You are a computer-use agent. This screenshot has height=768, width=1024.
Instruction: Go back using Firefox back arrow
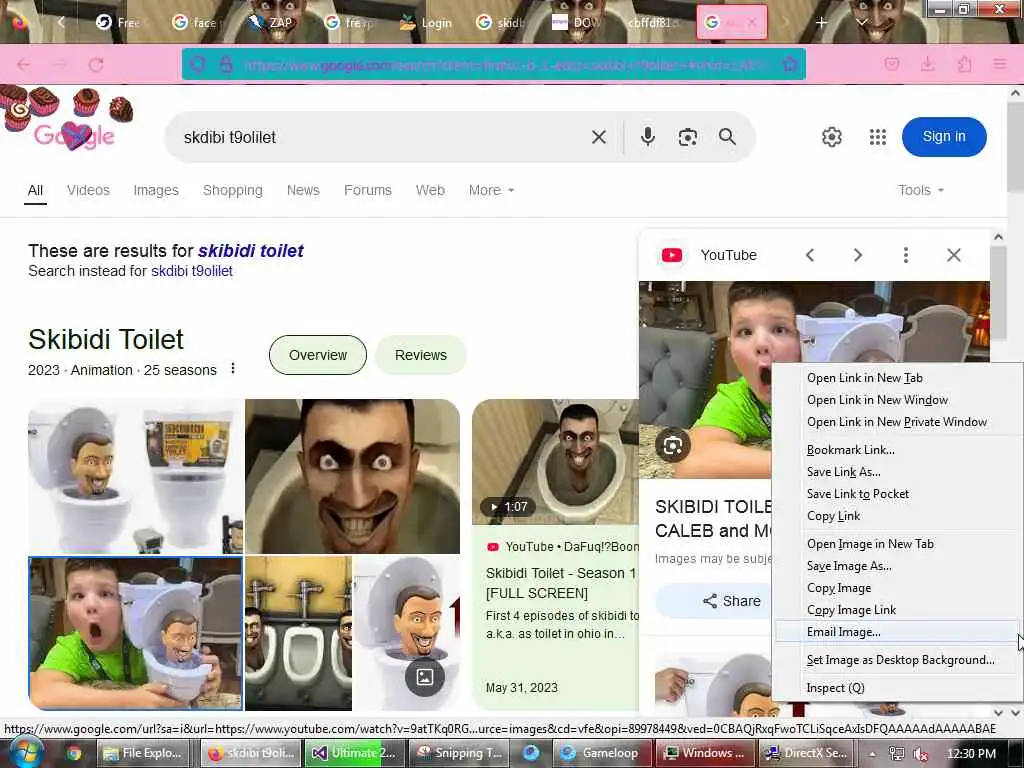(24, 65)
